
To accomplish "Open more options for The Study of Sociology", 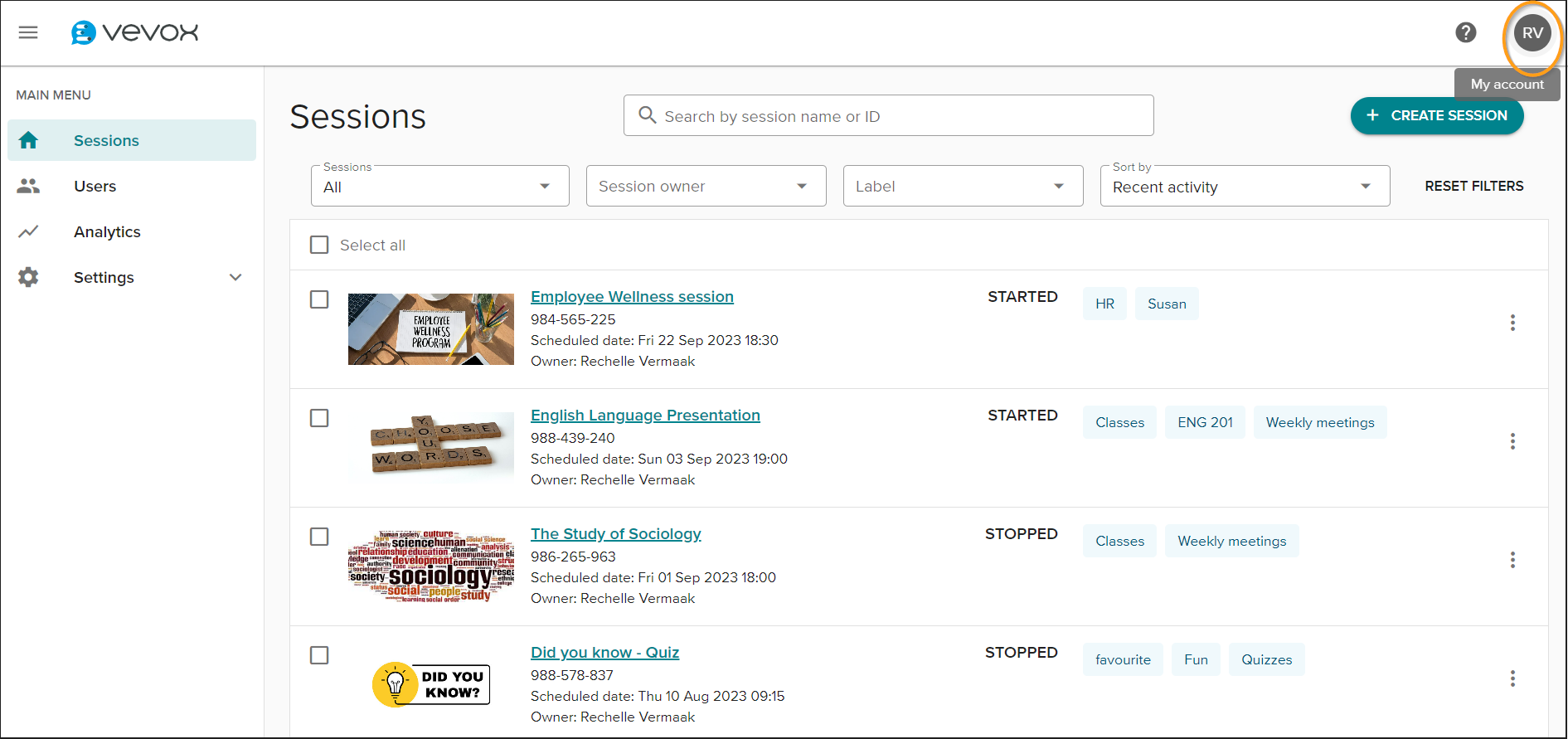I will point(1512,560).
